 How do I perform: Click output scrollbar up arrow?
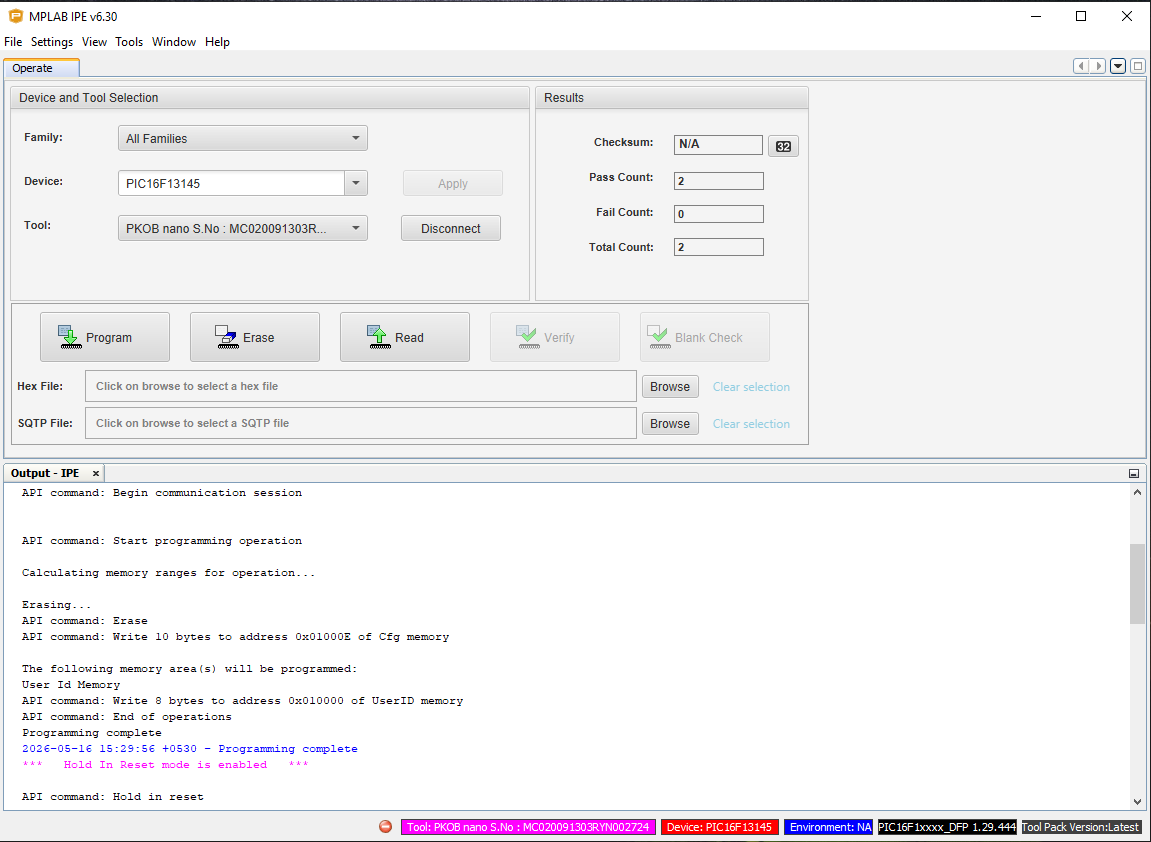click(1137, 493)
